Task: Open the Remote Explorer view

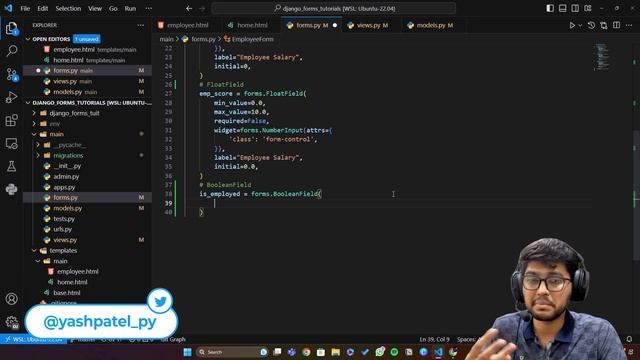Action: [x=11, y=143]
